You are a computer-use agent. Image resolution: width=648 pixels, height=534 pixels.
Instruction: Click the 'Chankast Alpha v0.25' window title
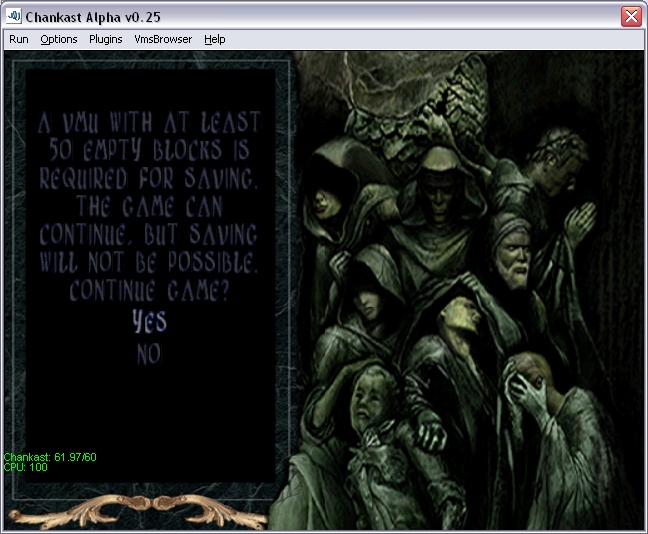pos(93,17)
